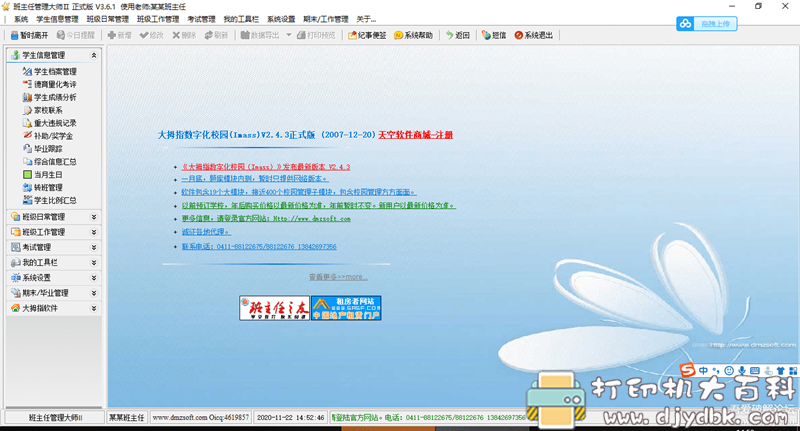Expand the 系统设置 sidebar panel
This screenshot has height=431, width=800.
pyautogui.click(x=94, y=278)
